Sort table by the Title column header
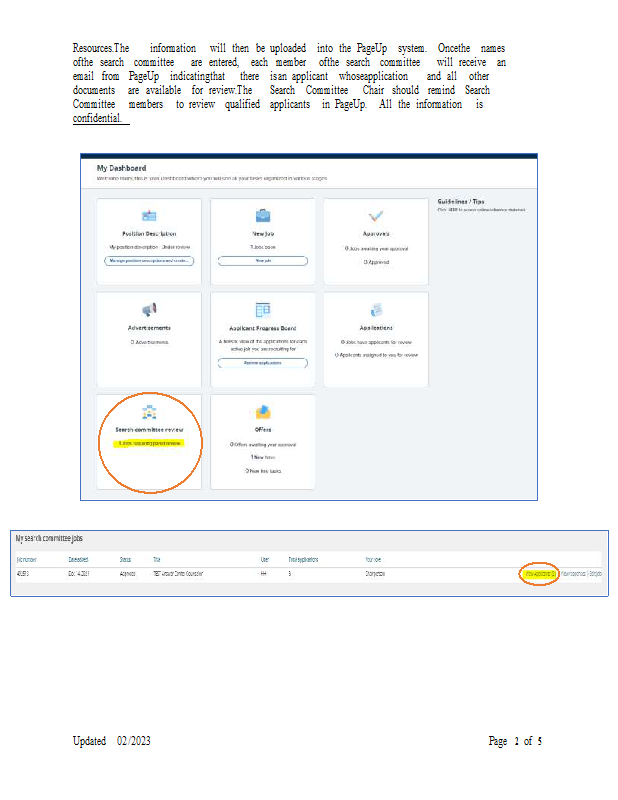The width and height of the screenshot is (618, 800). point(157,560)
